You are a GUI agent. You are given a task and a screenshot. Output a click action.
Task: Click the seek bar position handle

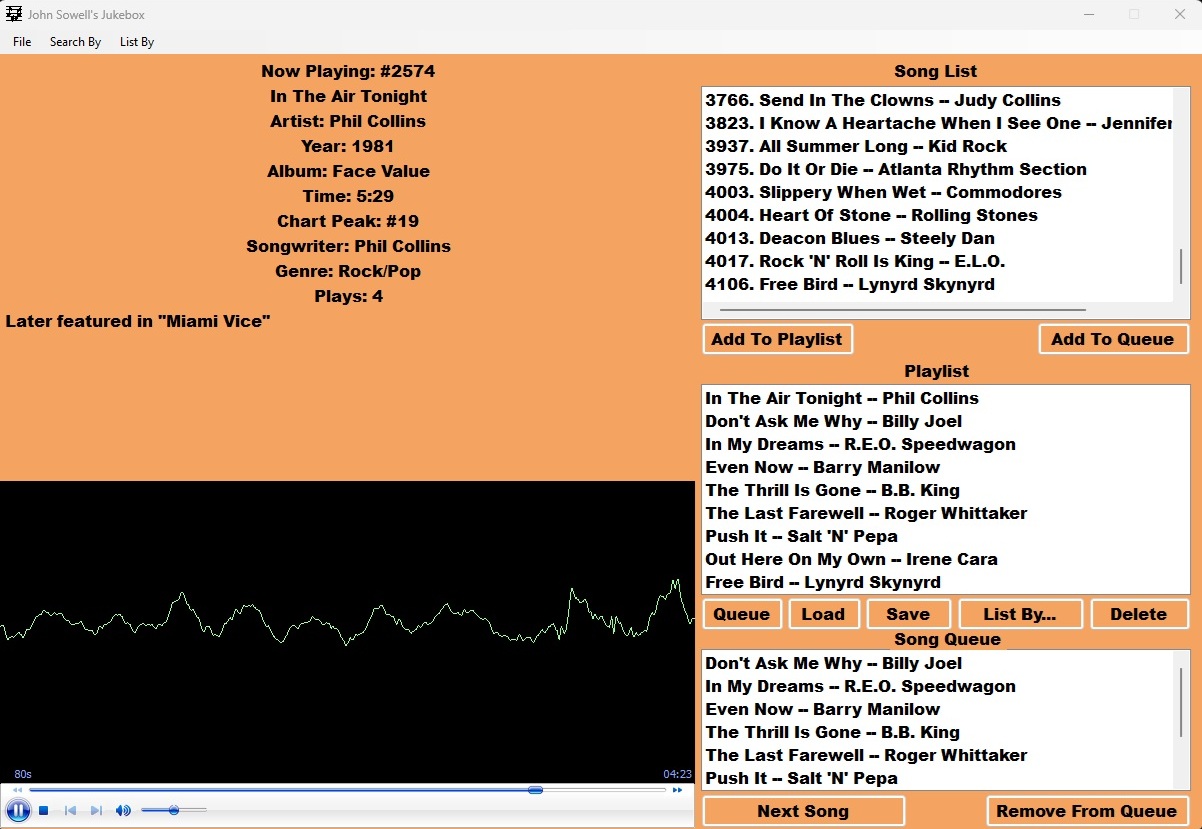(x=535, y=790)
